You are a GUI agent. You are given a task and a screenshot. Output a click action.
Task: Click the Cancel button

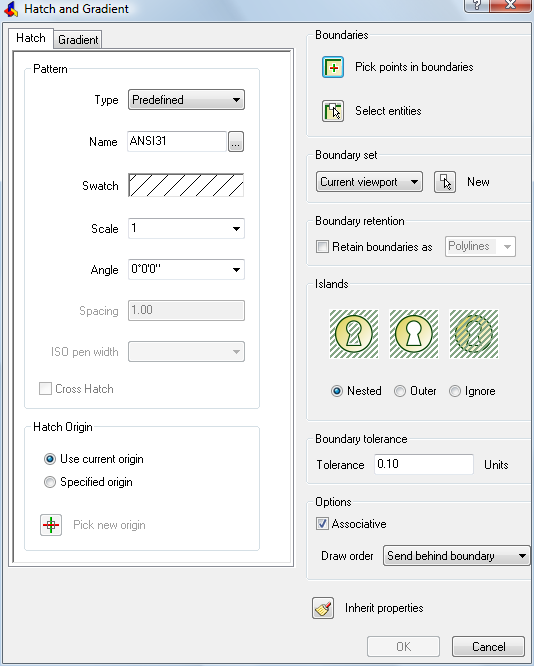click(489, 646)
